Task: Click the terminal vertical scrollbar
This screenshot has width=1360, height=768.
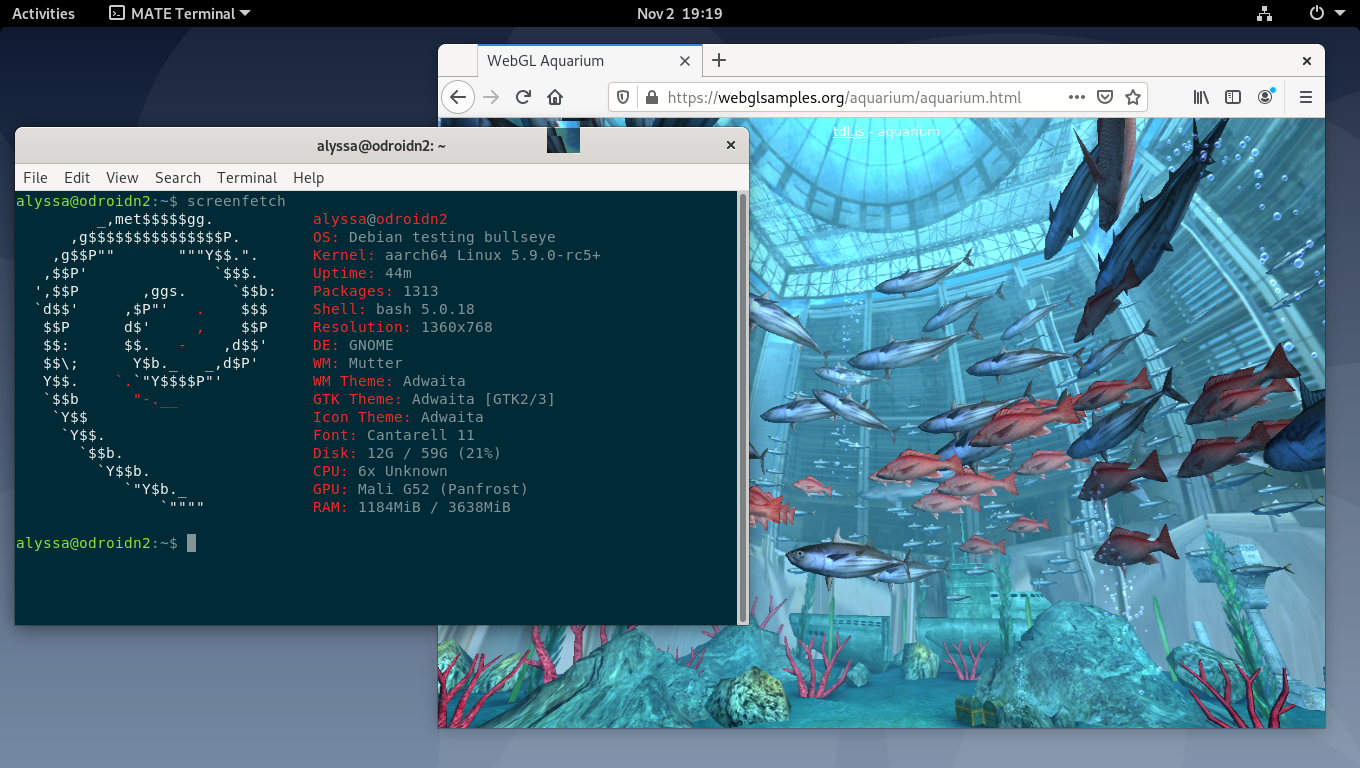Action: click(x=742, y=407)
